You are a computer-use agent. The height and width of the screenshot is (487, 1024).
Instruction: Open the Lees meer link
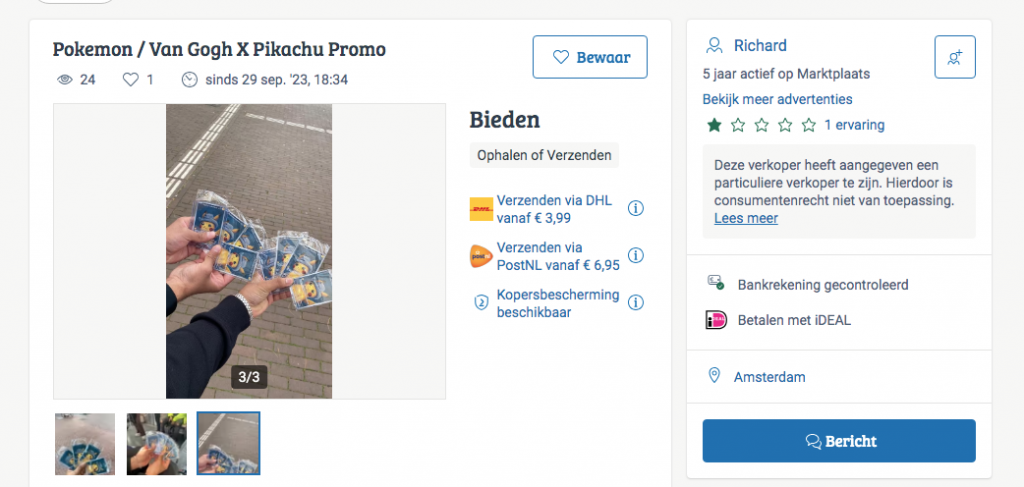click(x=745, y=218)
